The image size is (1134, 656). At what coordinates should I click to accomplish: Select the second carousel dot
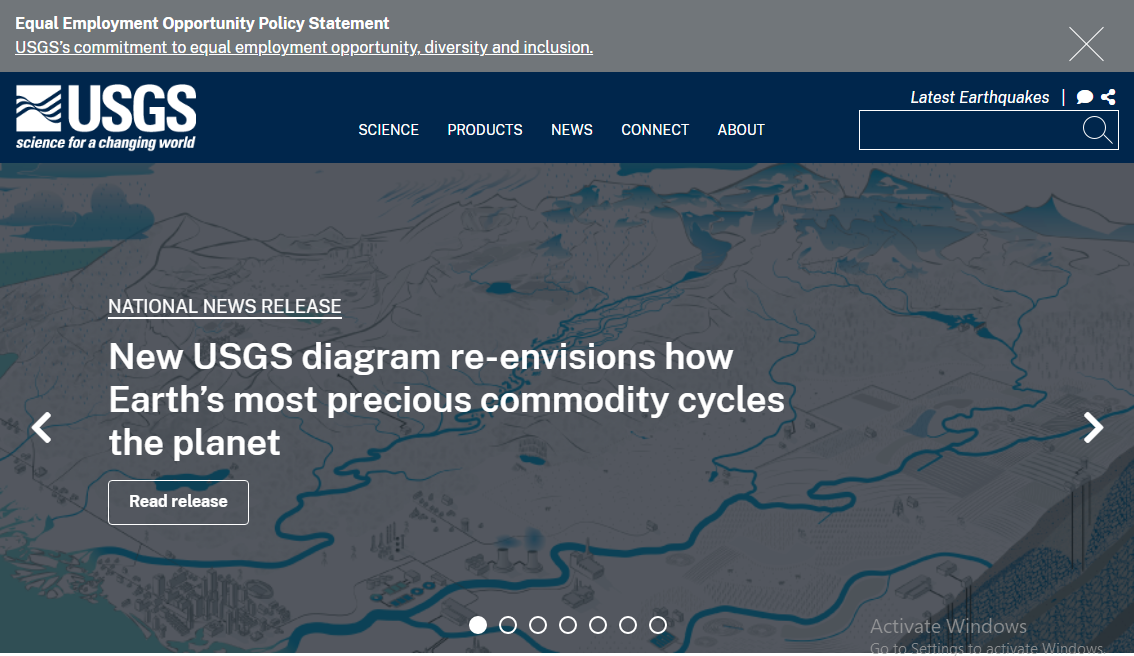coord(508,625)
